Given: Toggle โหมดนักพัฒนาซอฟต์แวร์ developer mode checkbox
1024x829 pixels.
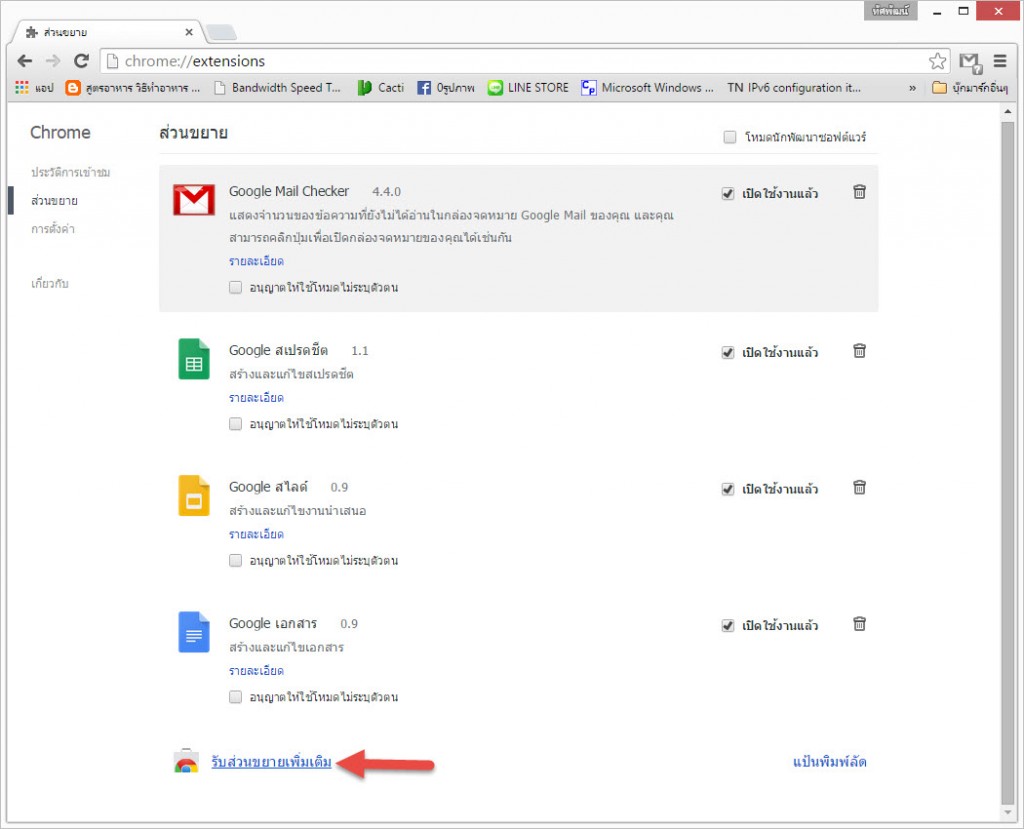Looking at the screenshot, I should coord(730,137).
